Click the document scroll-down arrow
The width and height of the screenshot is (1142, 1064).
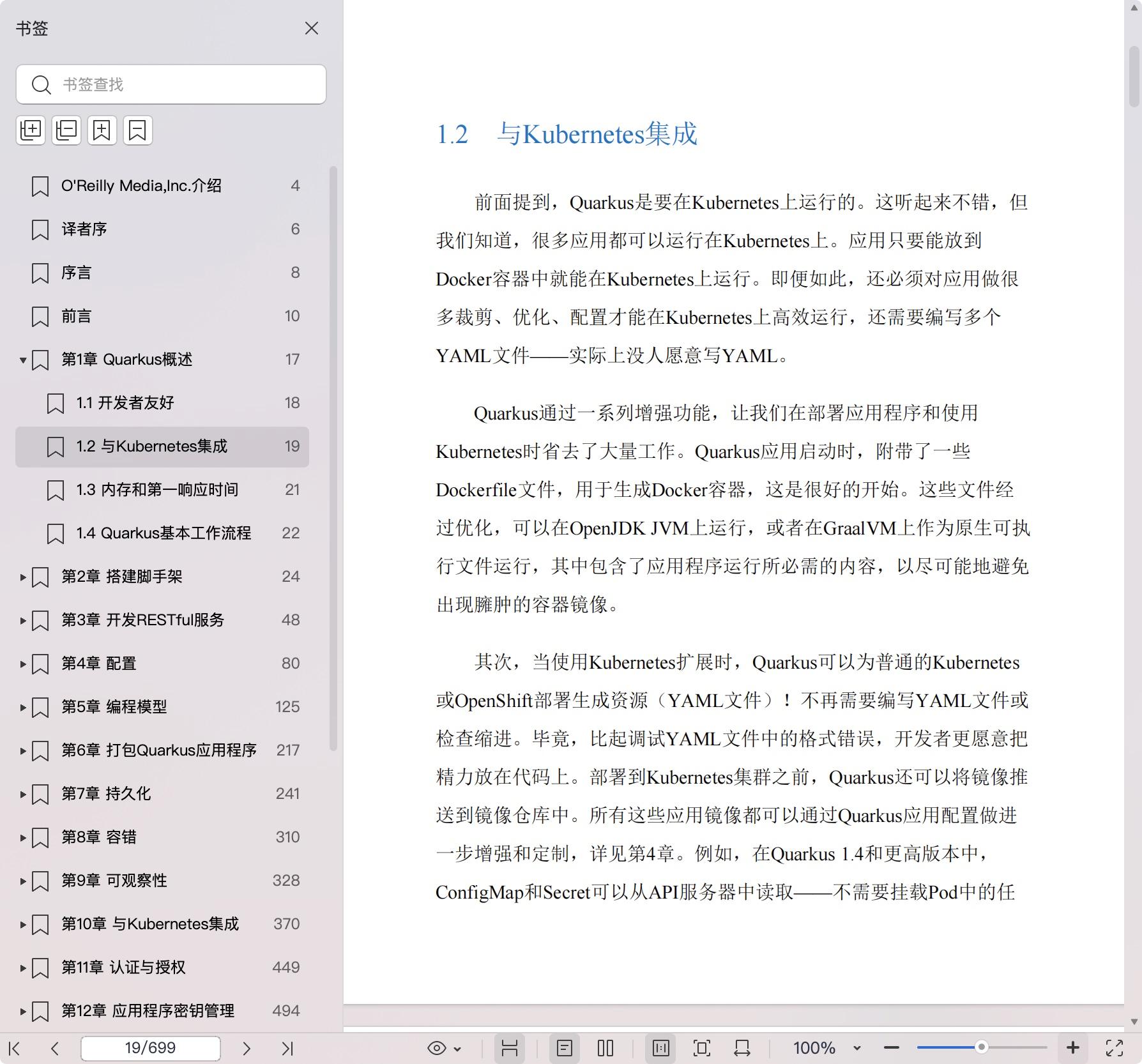tap(1134, 1022)
